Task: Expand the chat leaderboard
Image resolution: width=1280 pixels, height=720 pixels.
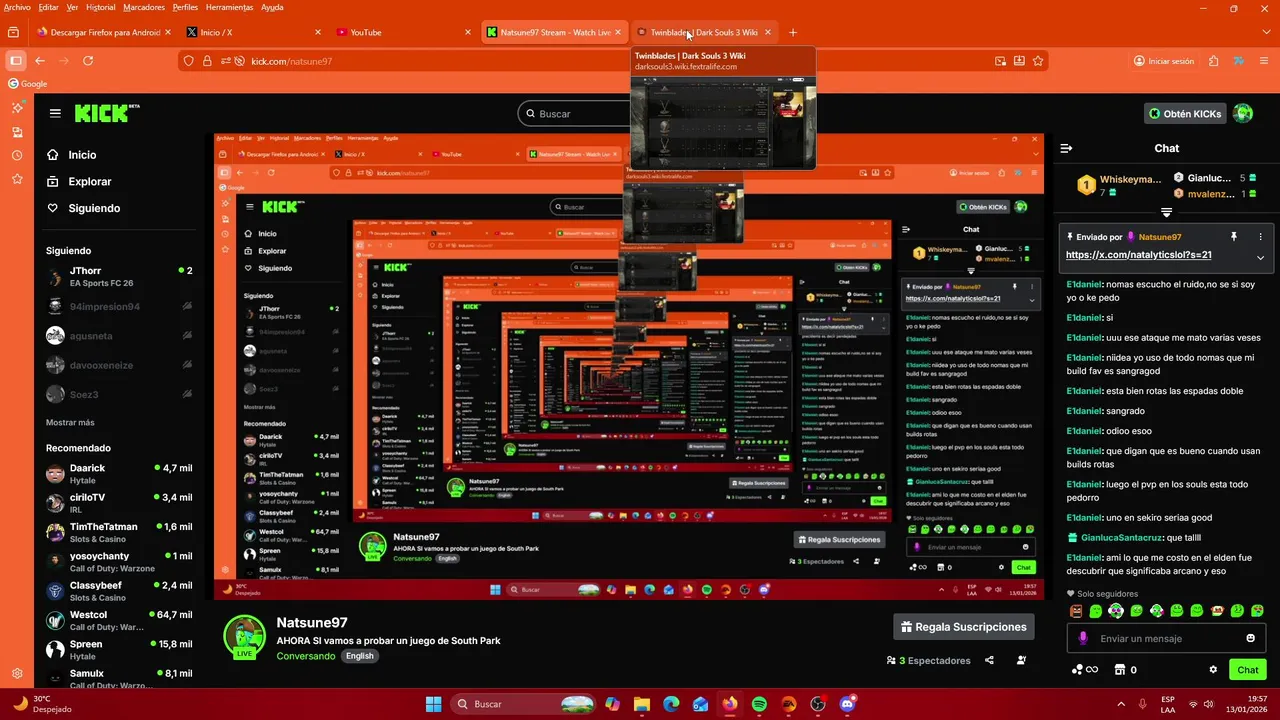Action: click(1166, 212)
